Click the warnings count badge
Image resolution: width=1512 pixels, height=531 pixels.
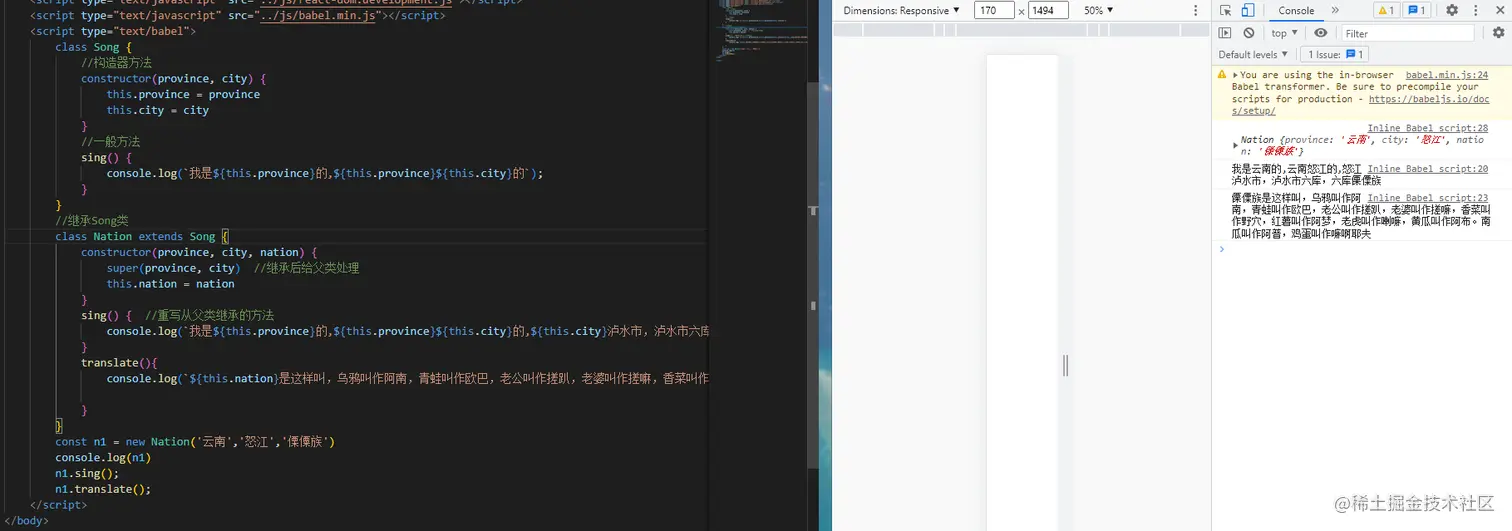click(1385, 10)
